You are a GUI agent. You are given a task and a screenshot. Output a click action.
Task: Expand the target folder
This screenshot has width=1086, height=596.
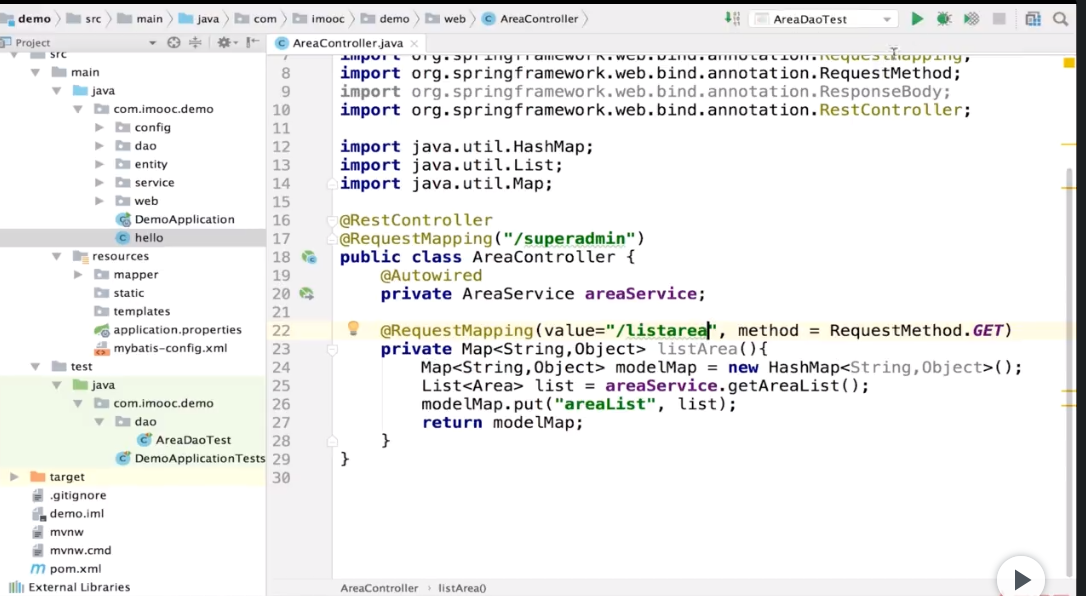[14, 477]
